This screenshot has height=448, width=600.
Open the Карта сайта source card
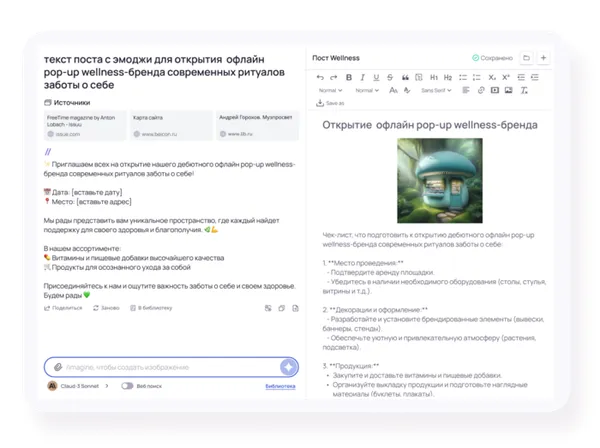[171, 125]
